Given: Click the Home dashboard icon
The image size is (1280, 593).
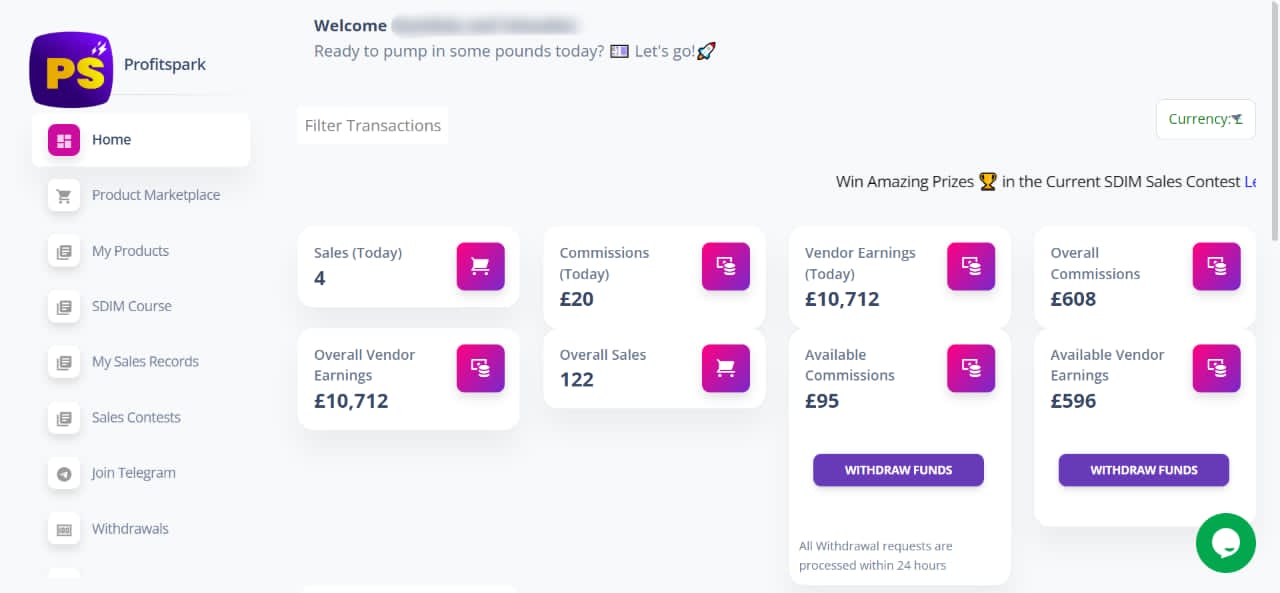Looking at the screenshot, I should (x=64, y=140).
